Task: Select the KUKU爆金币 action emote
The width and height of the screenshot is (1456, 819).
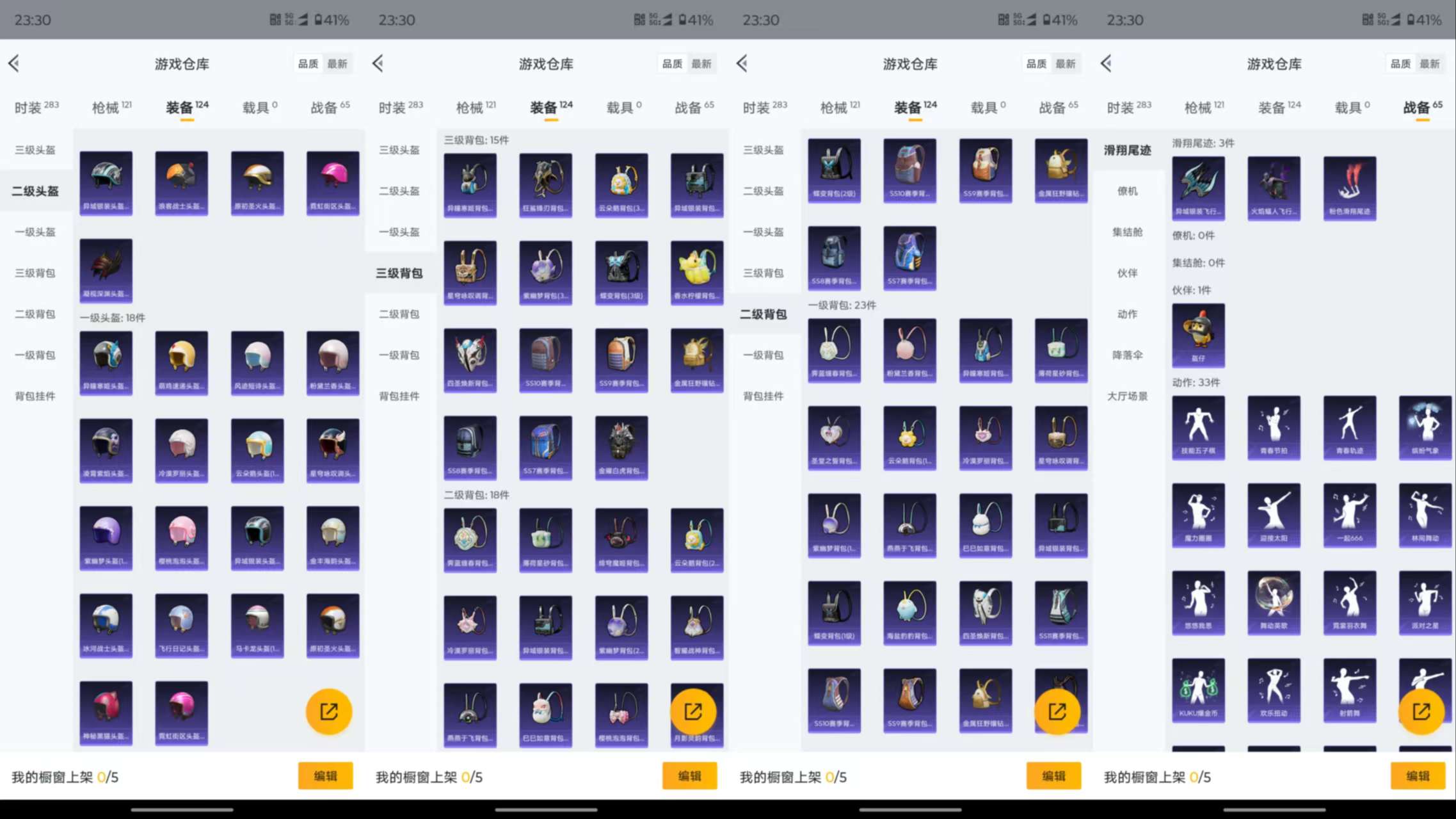Action: coord(1198,690)
